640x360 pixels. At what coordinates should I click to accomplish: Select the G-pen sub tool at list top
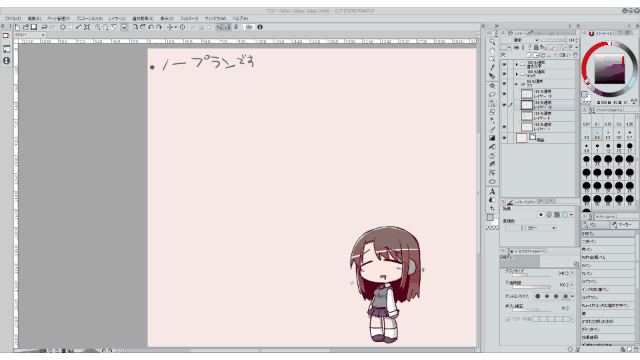coord(608,233)
